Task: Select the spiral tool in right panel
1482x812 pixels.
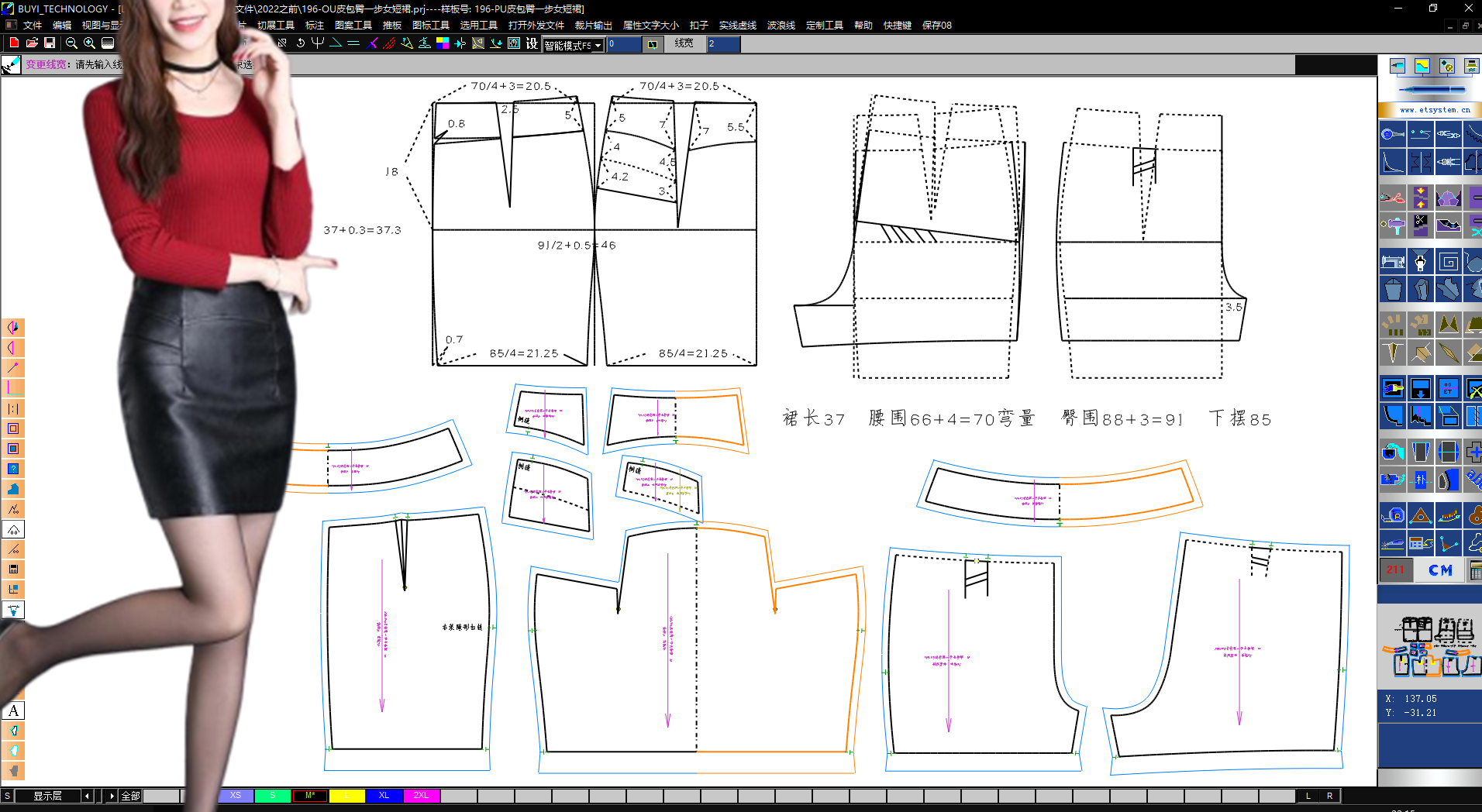Action: (x=1449, y=262)
